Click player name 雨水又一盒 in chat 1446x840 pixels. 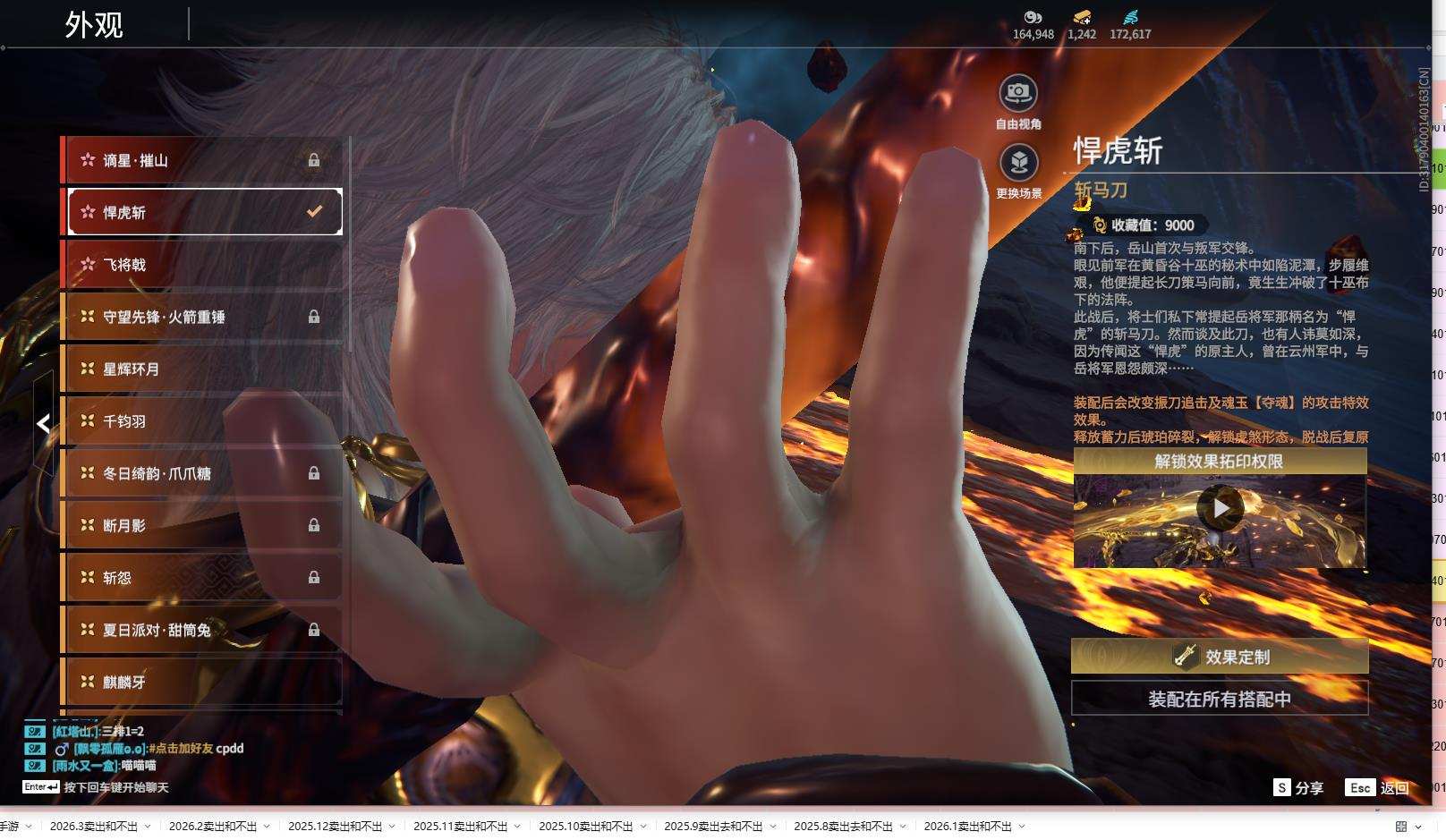tap(86, 766)
